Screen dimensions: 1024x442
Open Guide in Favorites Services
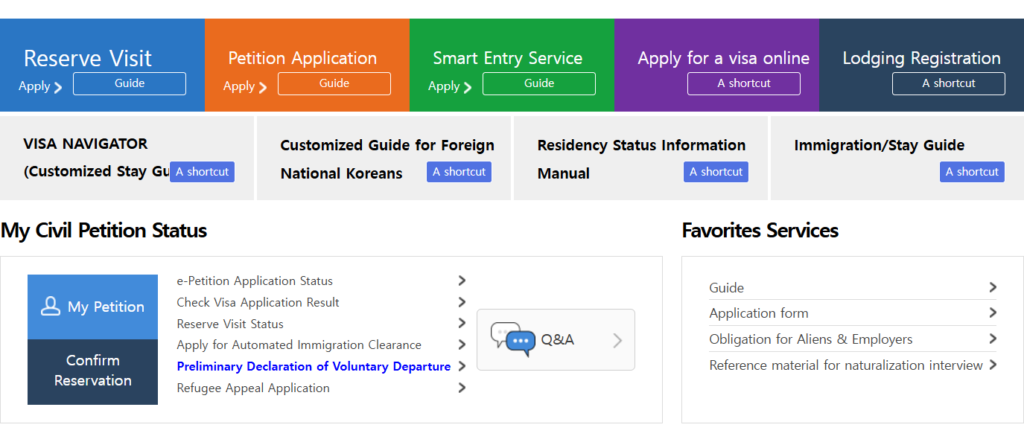tap(726, 287)
